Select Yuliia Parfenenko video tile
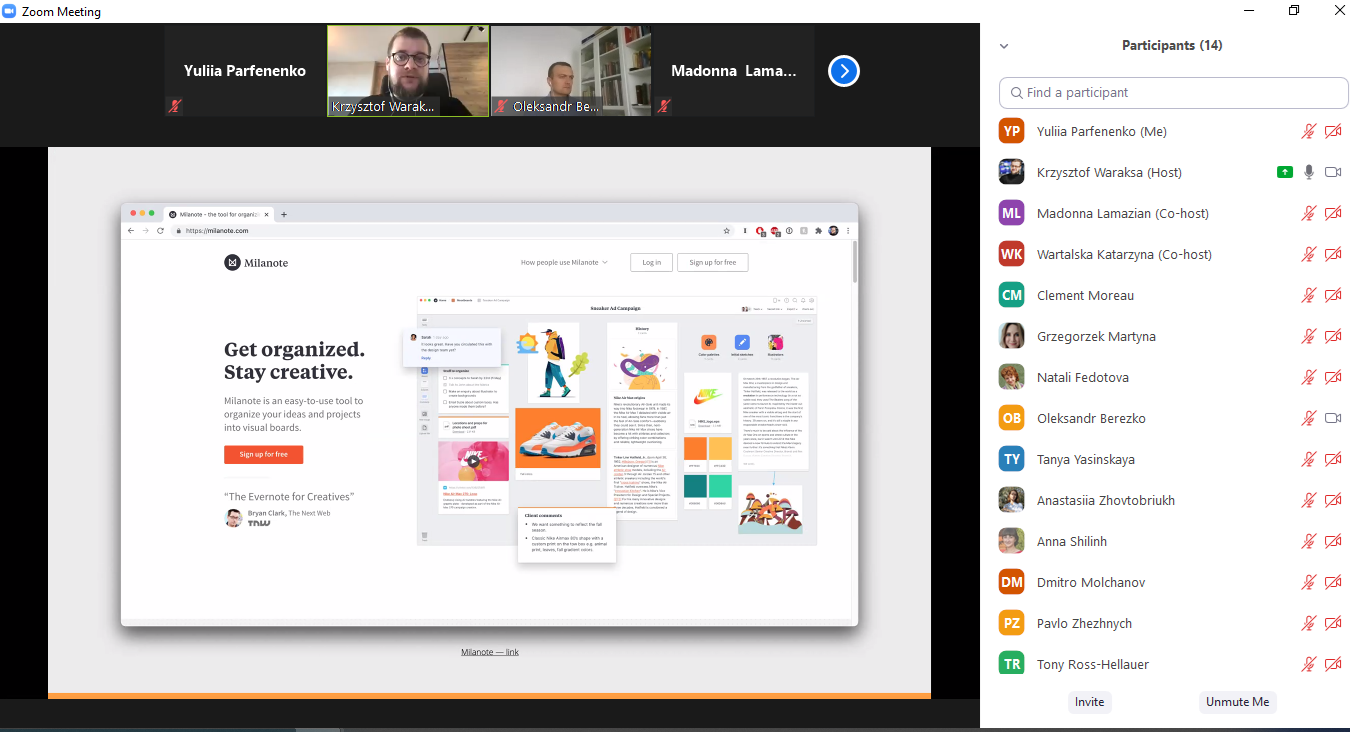The image size is (1350, 732). pos(245,71)
